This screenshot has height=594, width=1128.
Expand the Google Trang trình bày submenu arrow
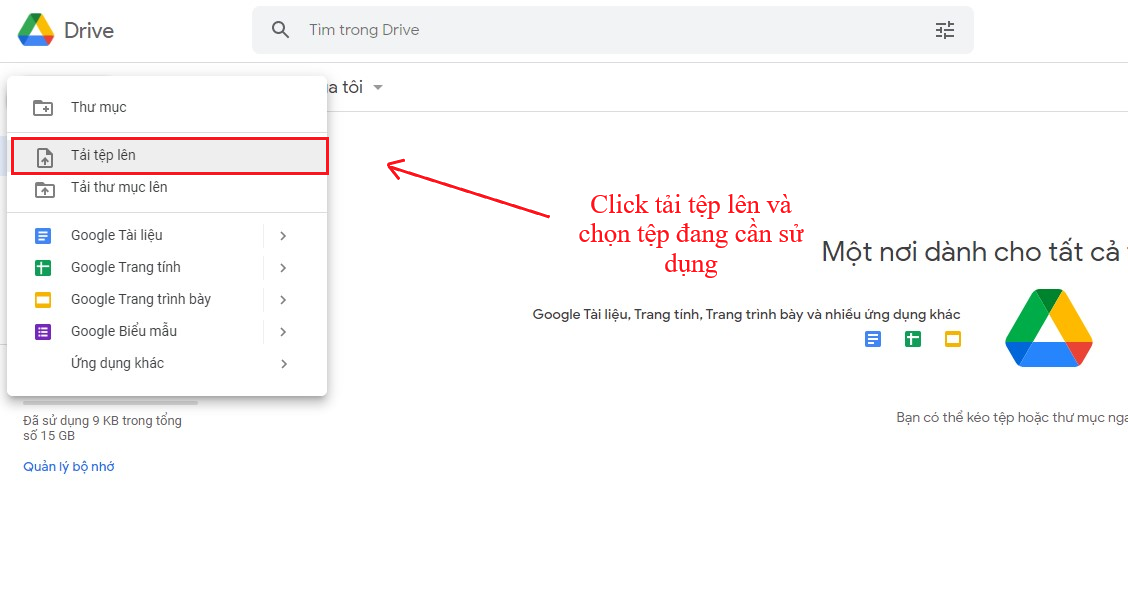[x=283, y=300]
